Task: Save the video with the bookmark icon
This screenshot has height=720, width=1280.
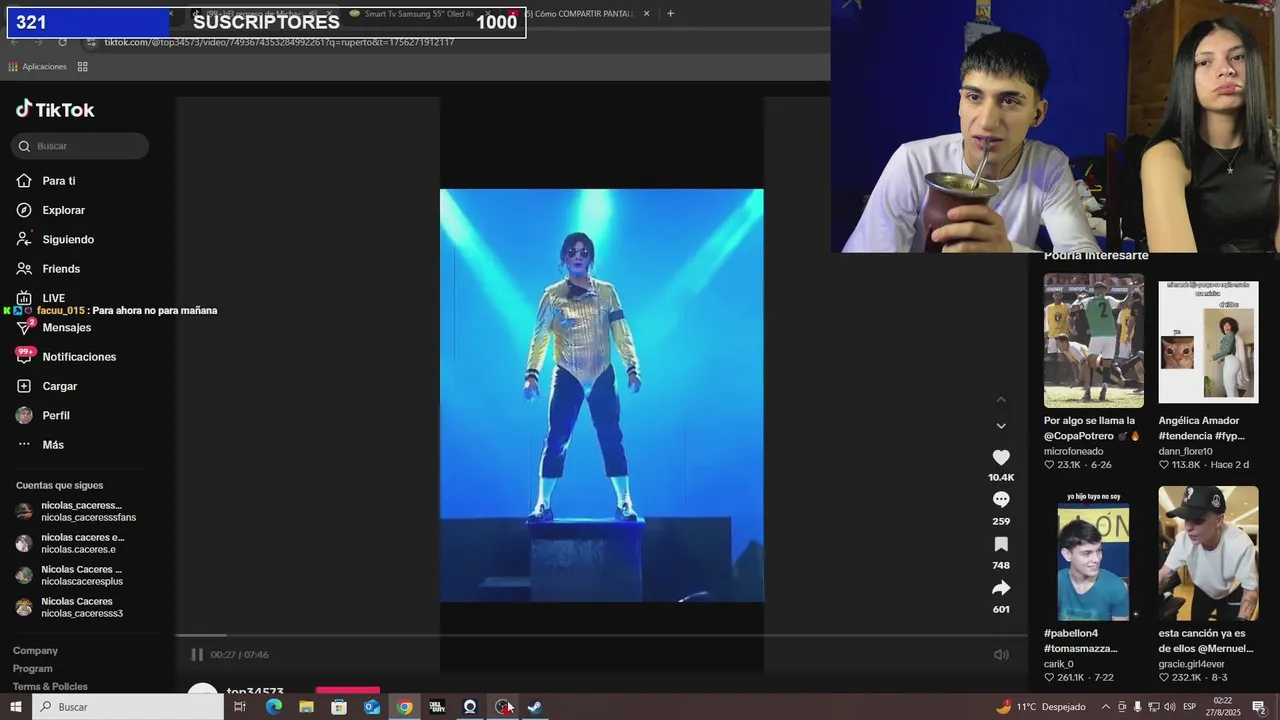Action: [x=1001, y=544]
